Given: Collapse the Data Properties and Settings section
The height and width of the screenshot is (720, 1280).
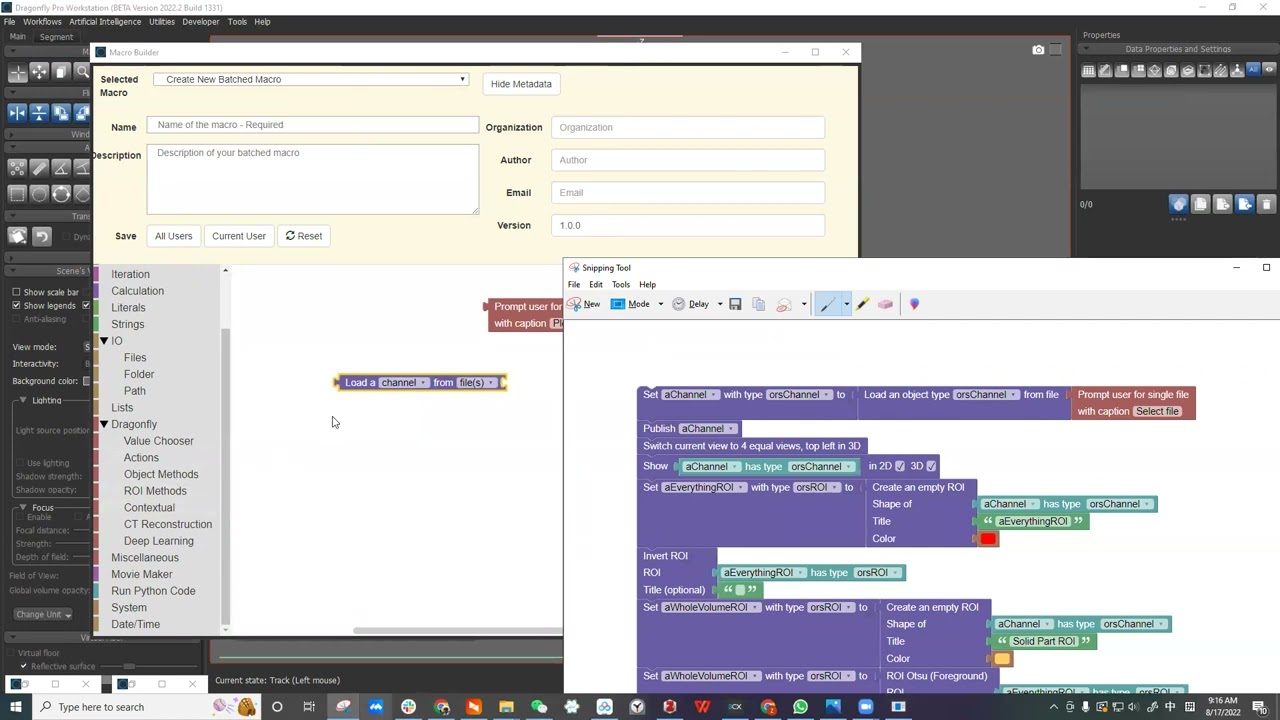Looking at the screenshot, I should [1087, 49].
